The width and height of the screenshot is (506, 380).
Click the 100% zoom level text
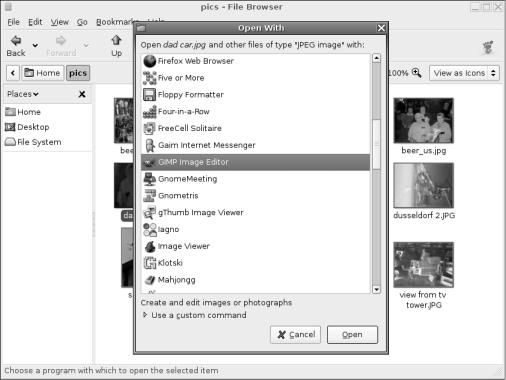(x=398, y=73)
